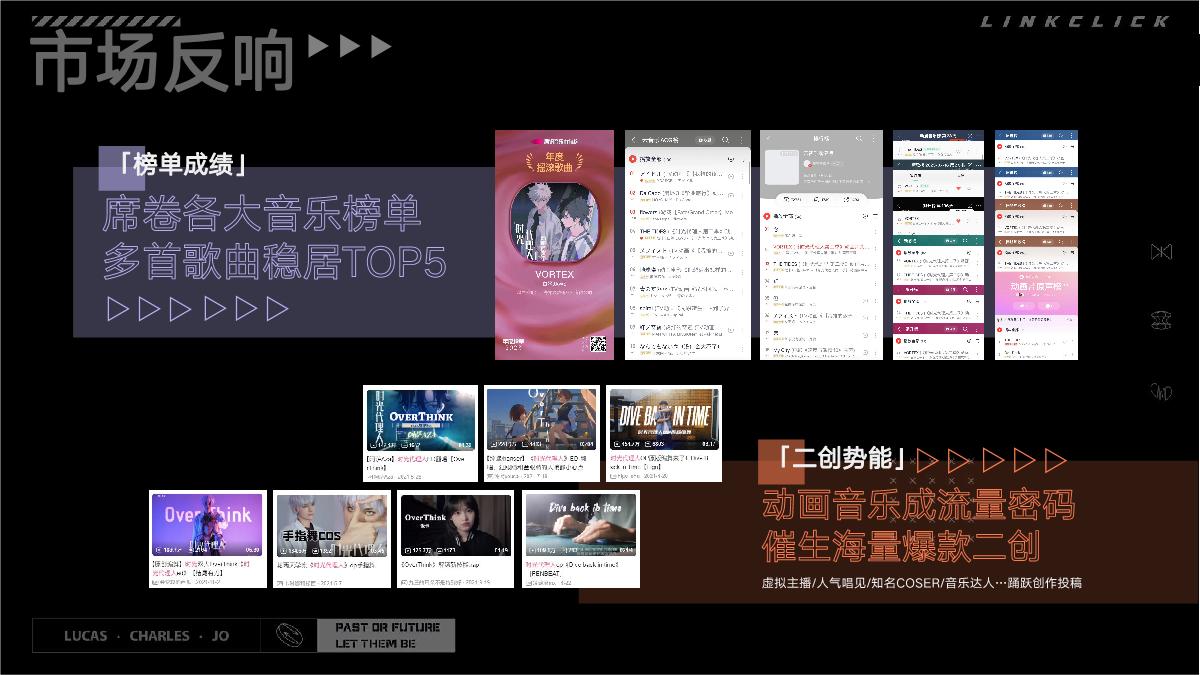Open the Dive Back In Time video thumbnail
The image size is (1200, 675).
[x=664, y=415]
